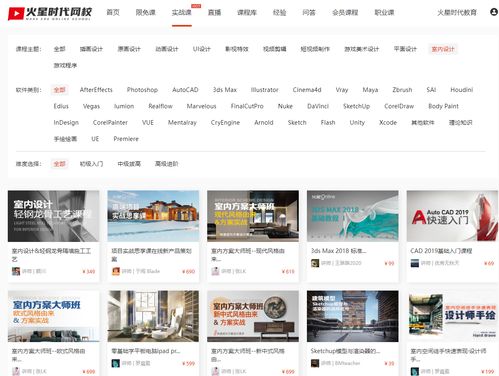Screen dimensions: 499x376
Task: Open 室内方案大师班 现代风格 thumbnail
Action: [253, 216]
